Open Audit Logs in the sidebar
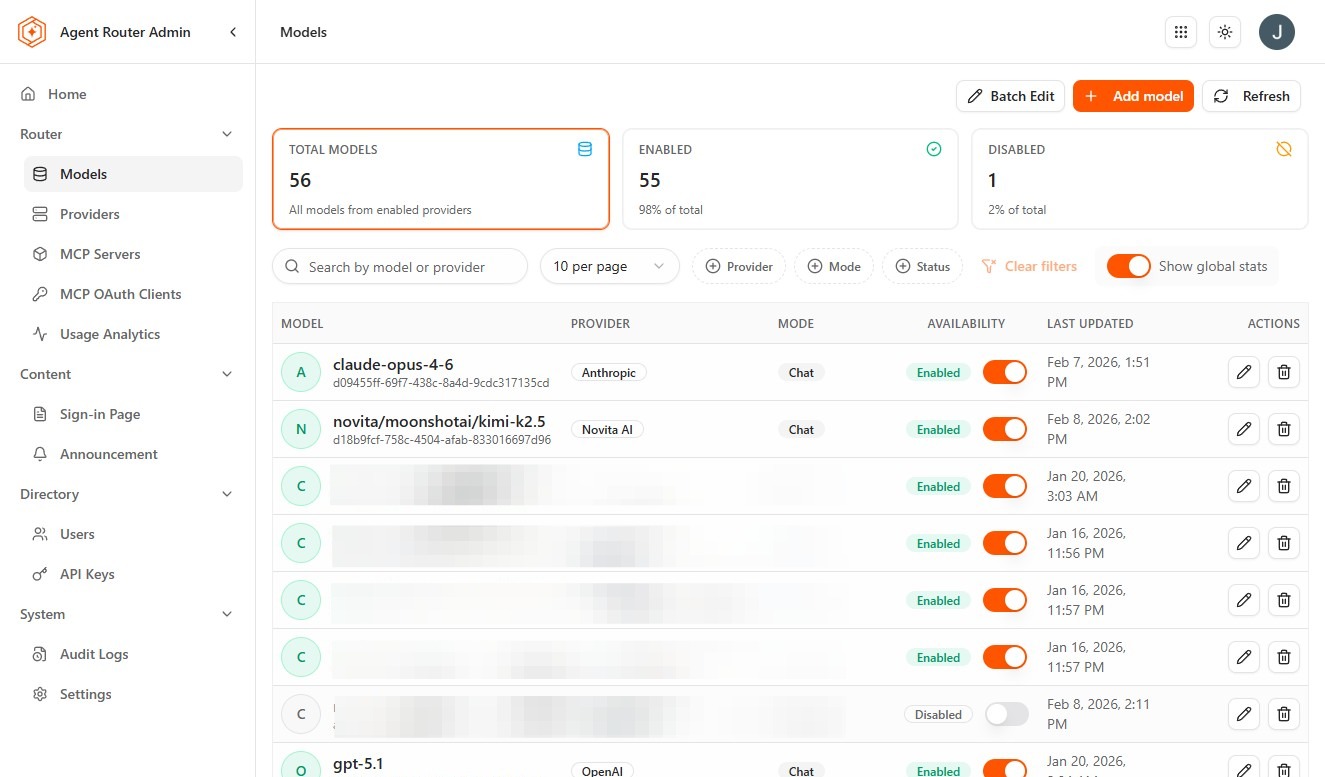The height and width of the screenshot is (777, 1325). pyautogui.click(x=133, y=654)
